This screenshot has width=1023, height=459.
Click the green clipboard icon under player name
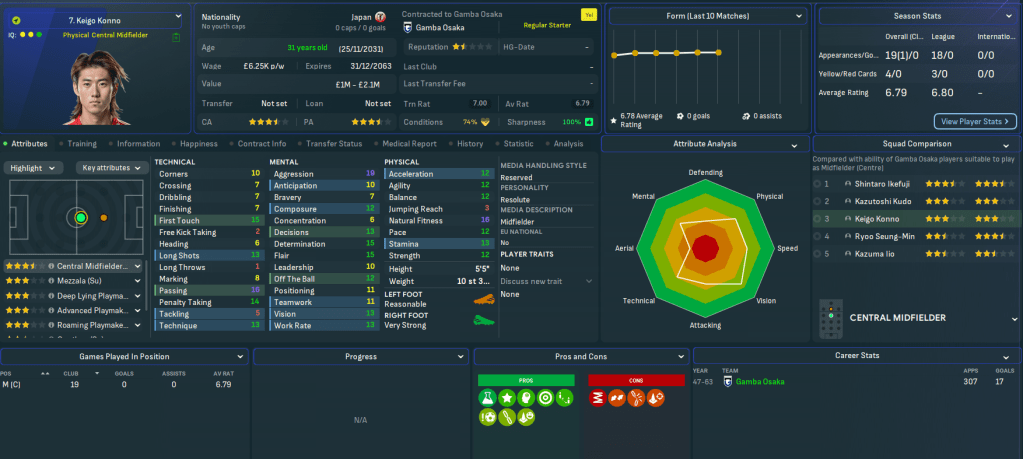[x=176, y=36]
